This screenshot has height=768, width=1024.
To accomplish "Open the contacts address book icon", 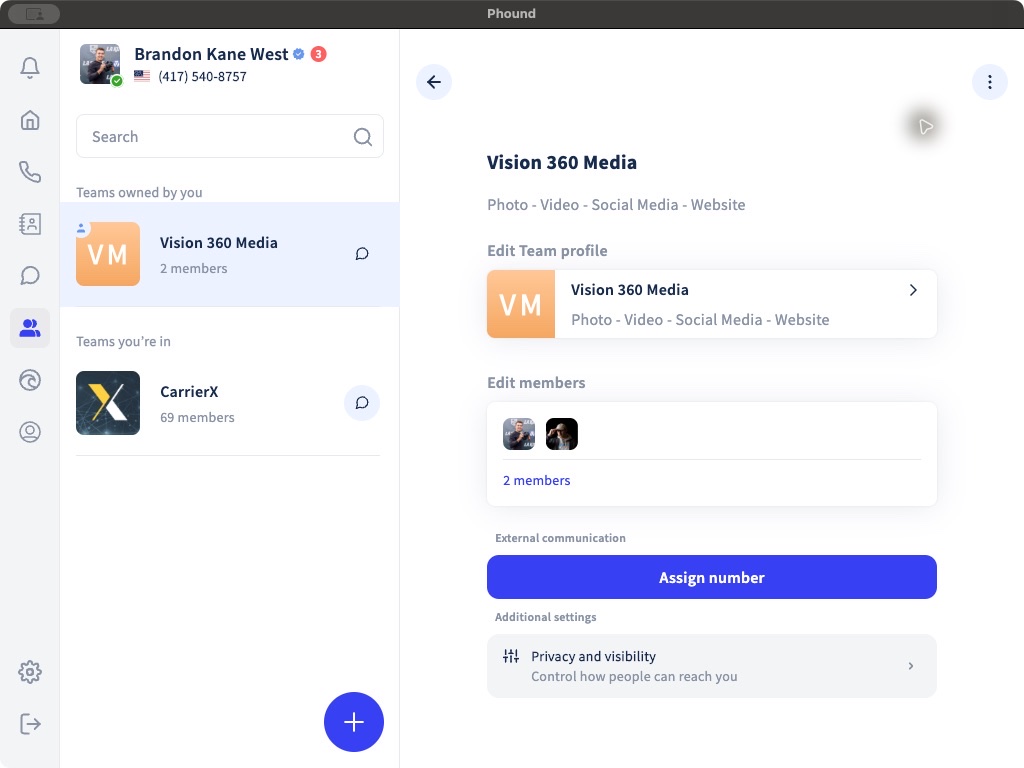I will pyautogui.click(x=30, y=224).
